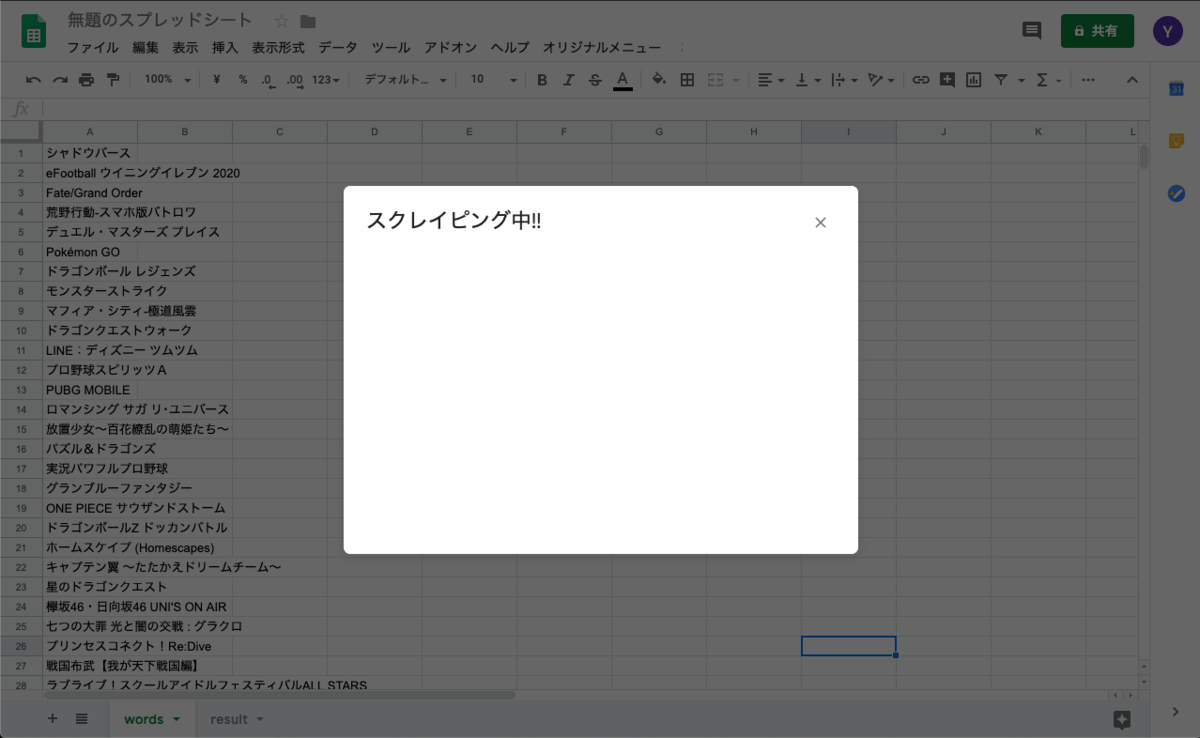Click the Y account avatar
The width and height of the screenshot is (1200, 738).
1167,31
